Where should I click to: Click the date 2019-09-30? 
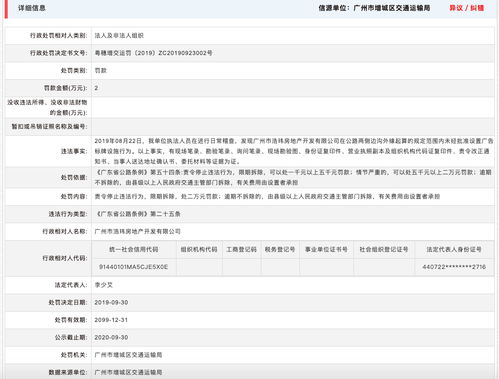coord(111,303)
